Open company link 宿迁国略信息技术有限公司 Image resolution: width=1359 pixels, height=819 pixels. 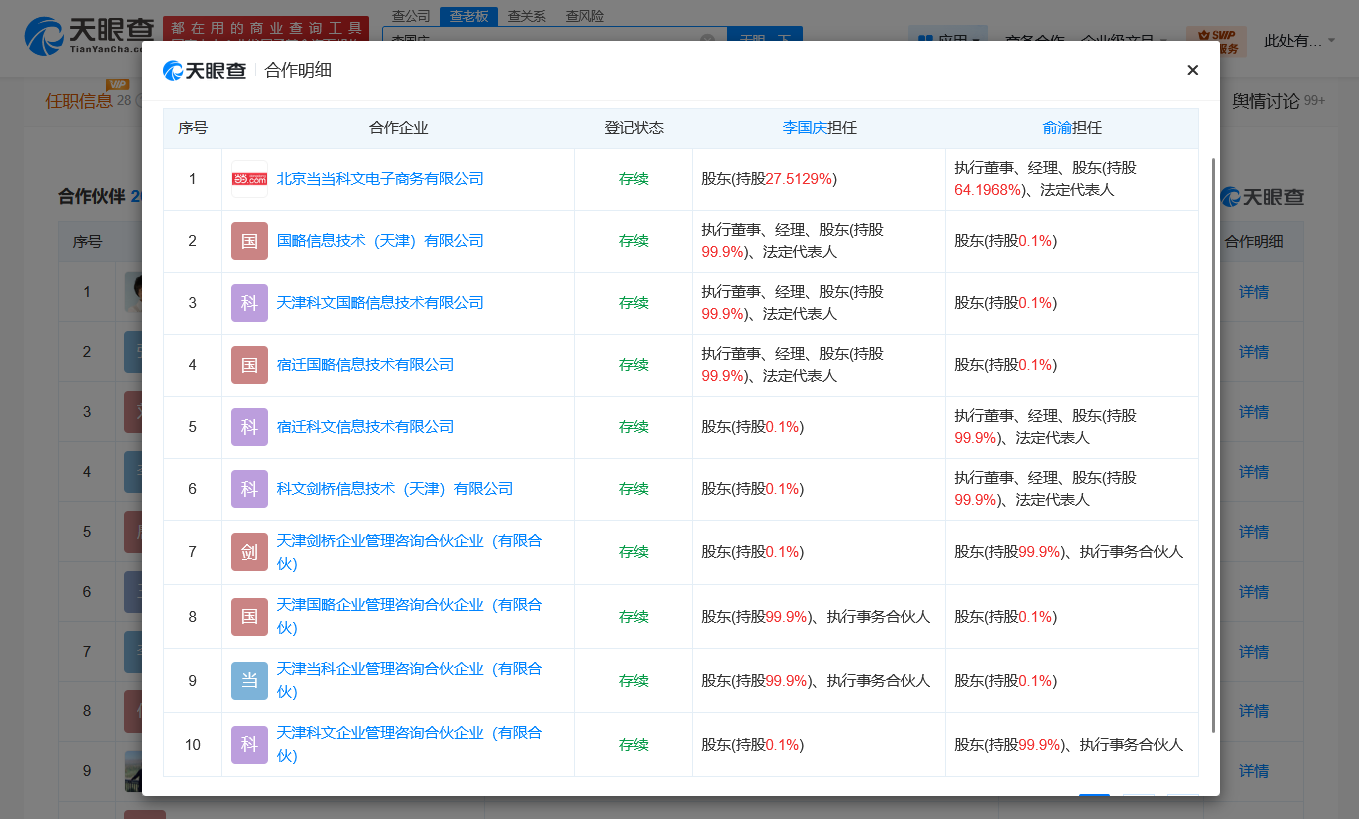tap(365, 365)
